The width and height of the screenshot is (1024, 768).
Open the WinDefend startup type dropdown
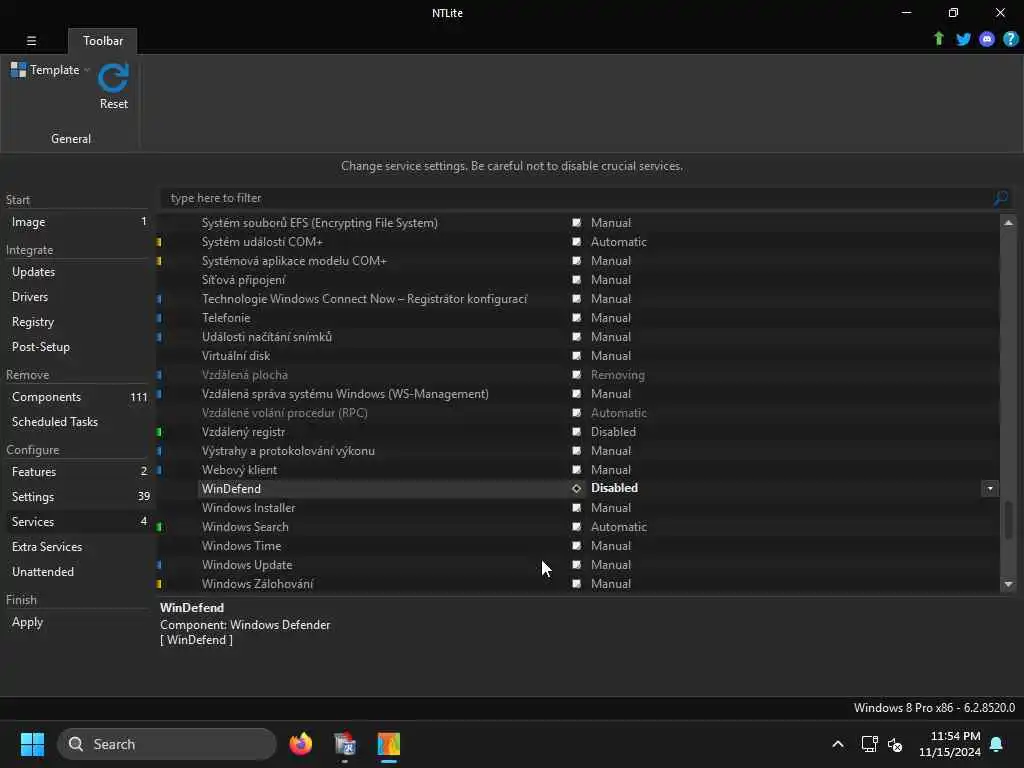click(990, 488)
